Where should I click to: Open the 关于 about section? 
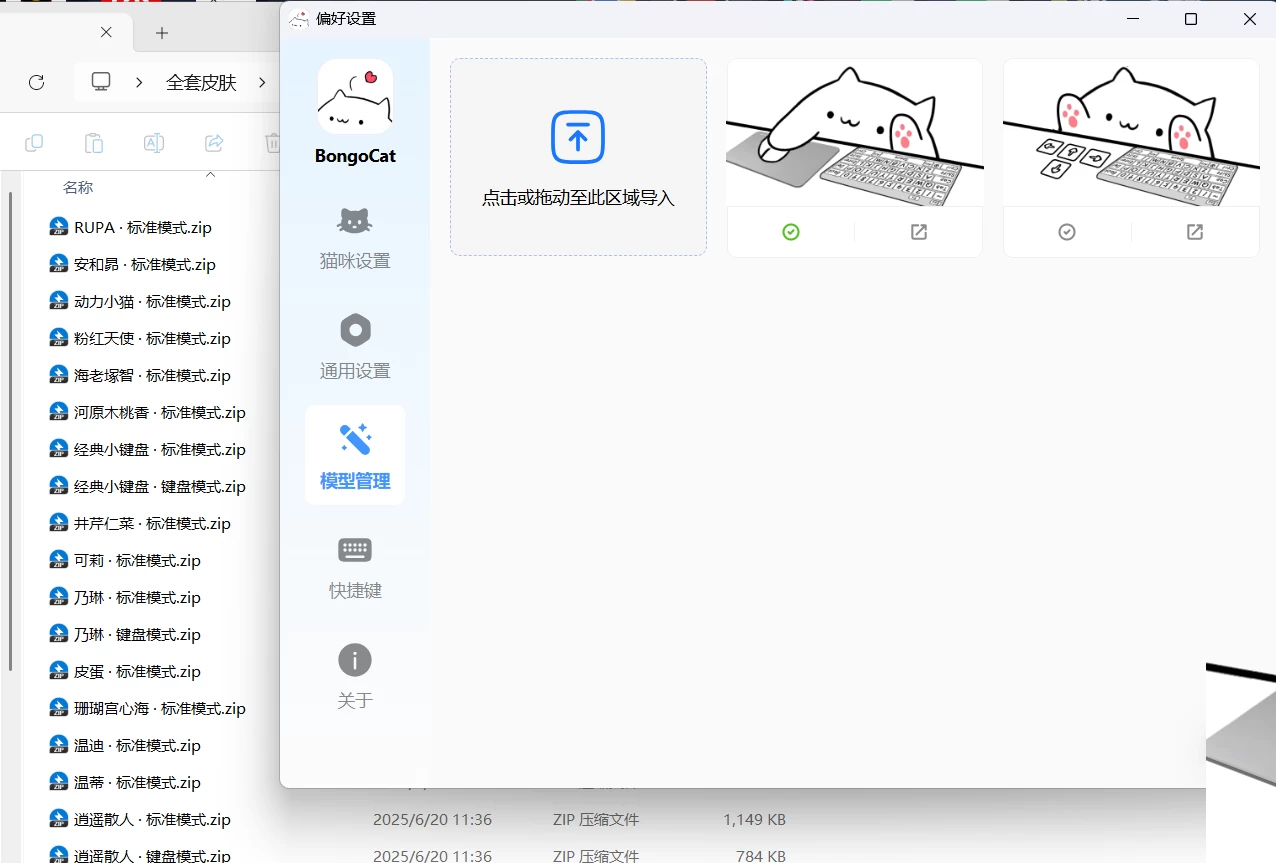pyautogui.click(x=355, y=679)
